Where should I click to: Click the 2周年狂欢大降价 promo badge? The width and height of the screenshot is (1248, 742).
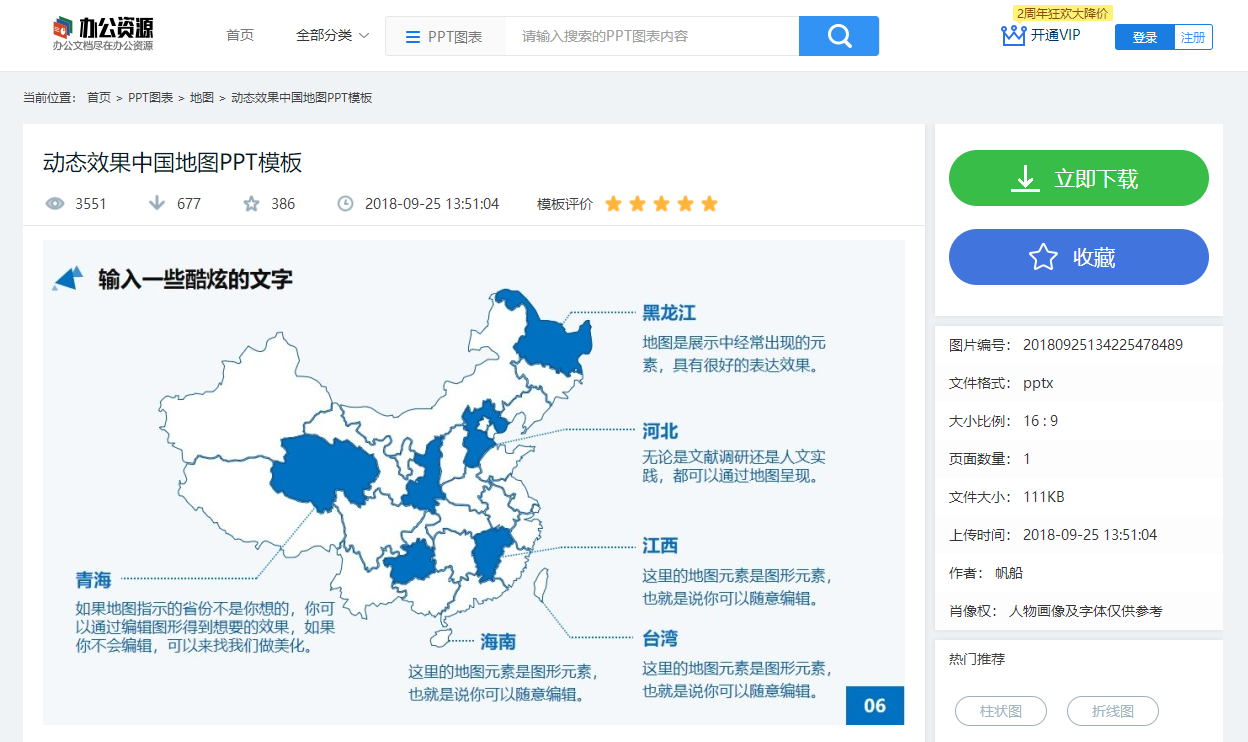click(x=1062, y=14)
